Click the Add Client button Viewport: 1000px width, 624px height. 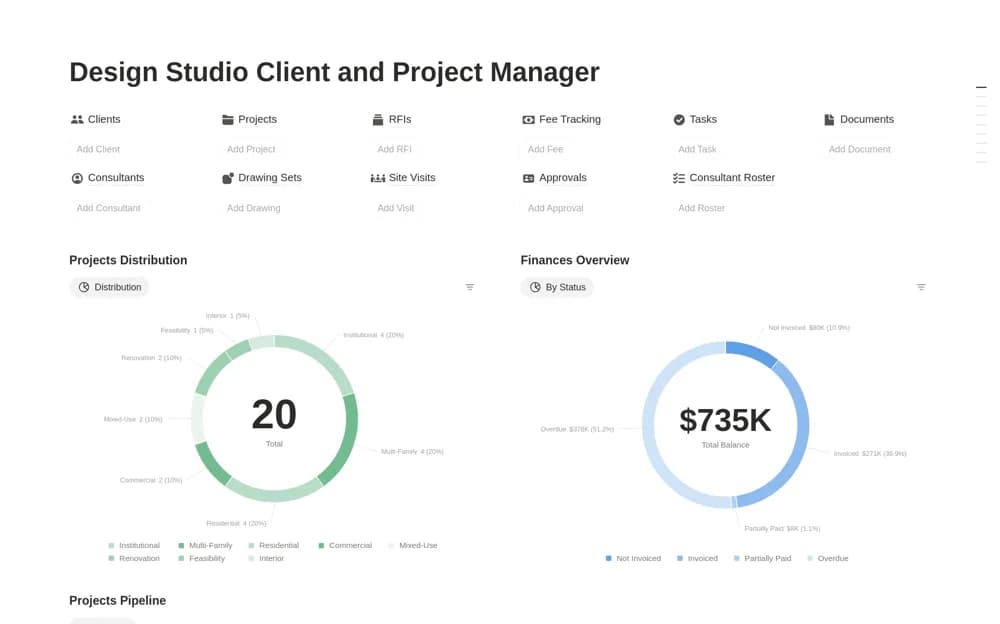pos(98,149)
